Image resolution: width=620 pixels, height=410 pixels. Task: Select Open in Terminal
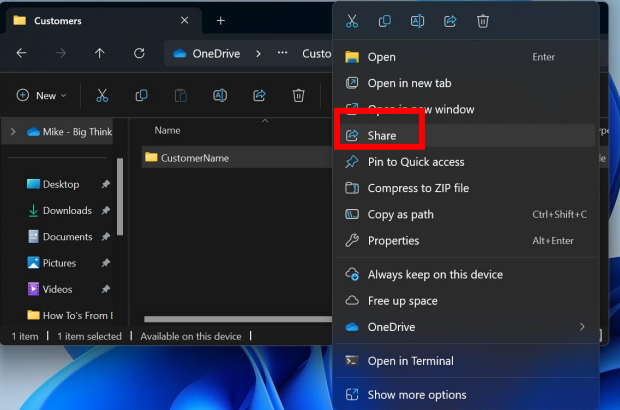[x=466, y=361]
